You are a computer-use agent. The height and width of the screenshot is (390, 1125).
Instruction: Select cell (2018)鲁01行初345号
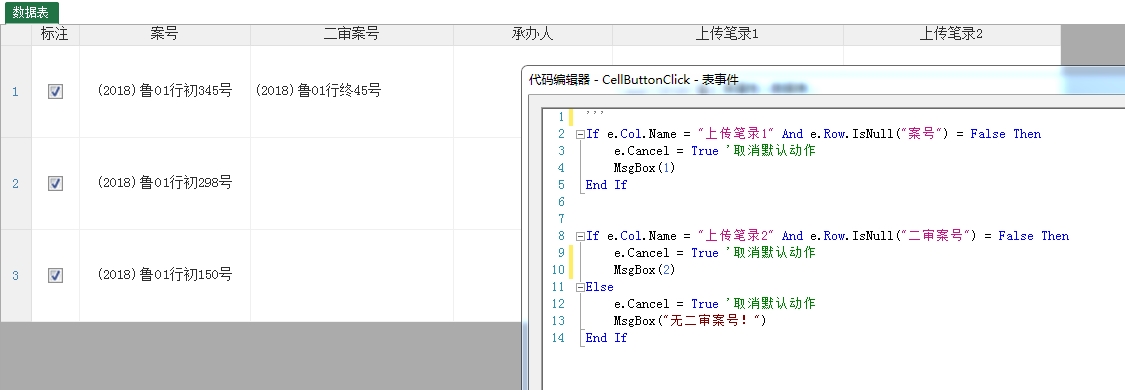pos(164,91)
